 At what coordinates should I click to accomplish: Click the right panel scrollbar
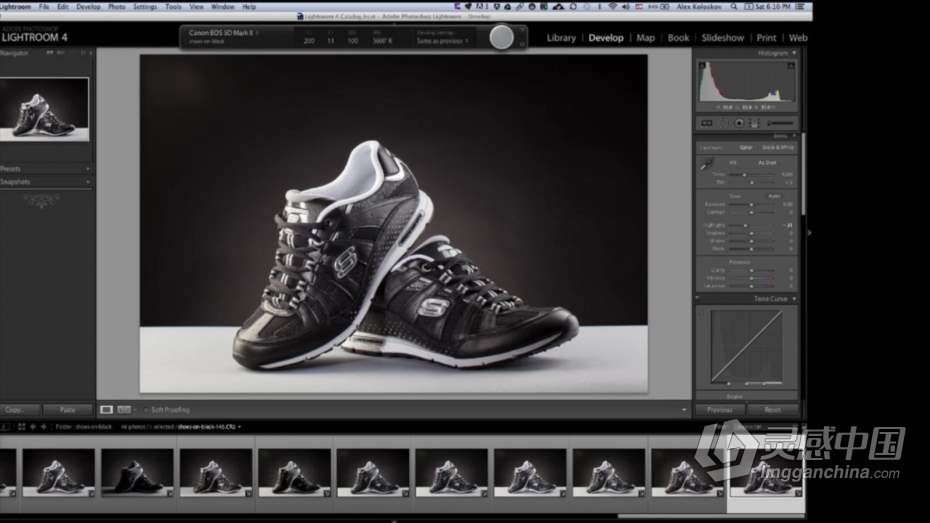803,175
